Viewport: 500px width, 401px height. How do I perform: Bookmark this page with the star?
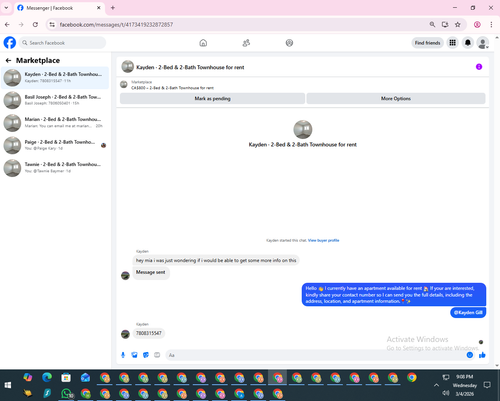click(x=458, y=24)
